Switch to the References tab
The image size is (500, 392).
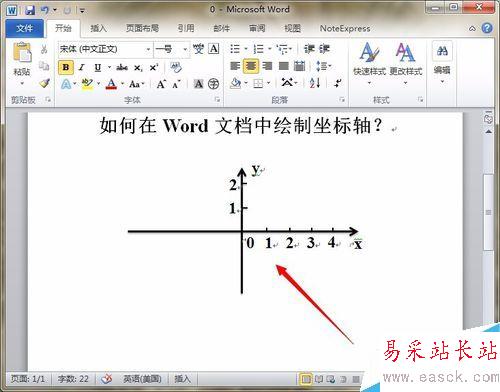tap(186, 28)
